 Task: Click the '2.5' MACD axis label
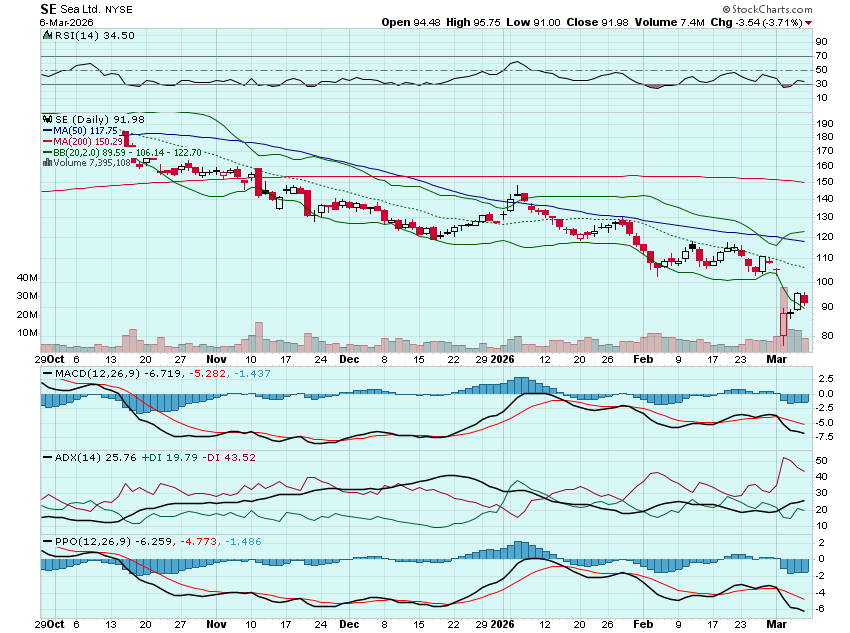click(826, 378)
